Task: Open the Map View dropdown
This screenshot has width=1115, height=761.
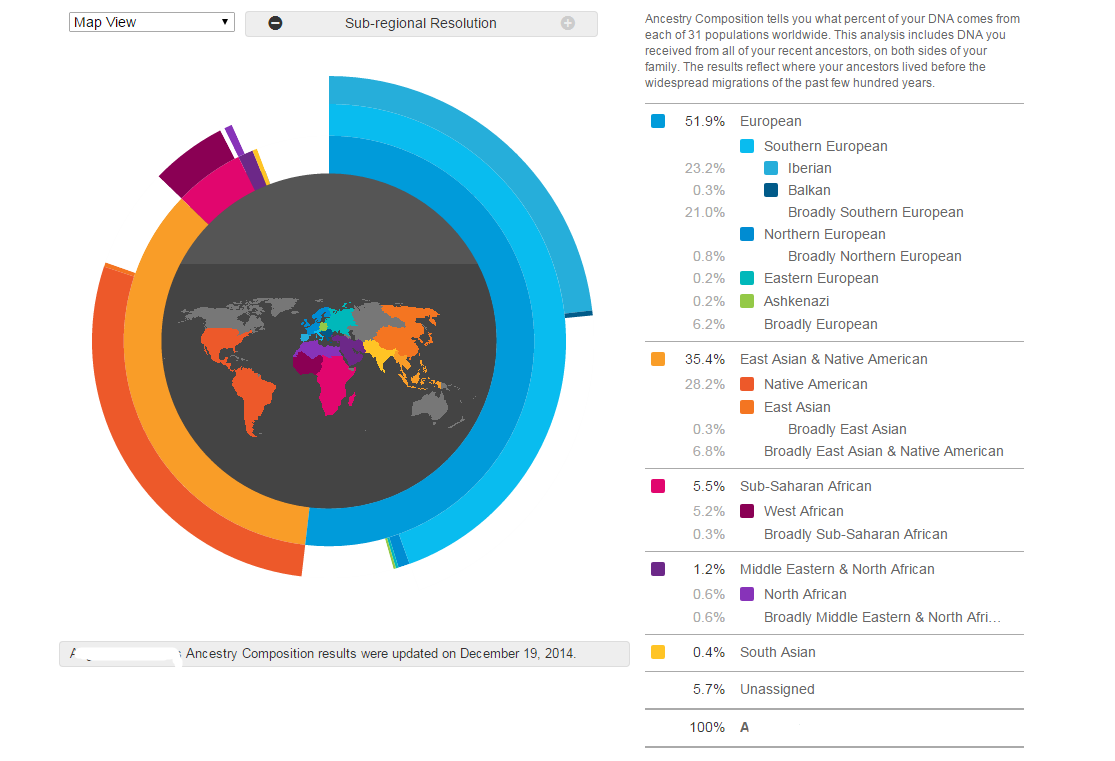Action: coord(151,22)
